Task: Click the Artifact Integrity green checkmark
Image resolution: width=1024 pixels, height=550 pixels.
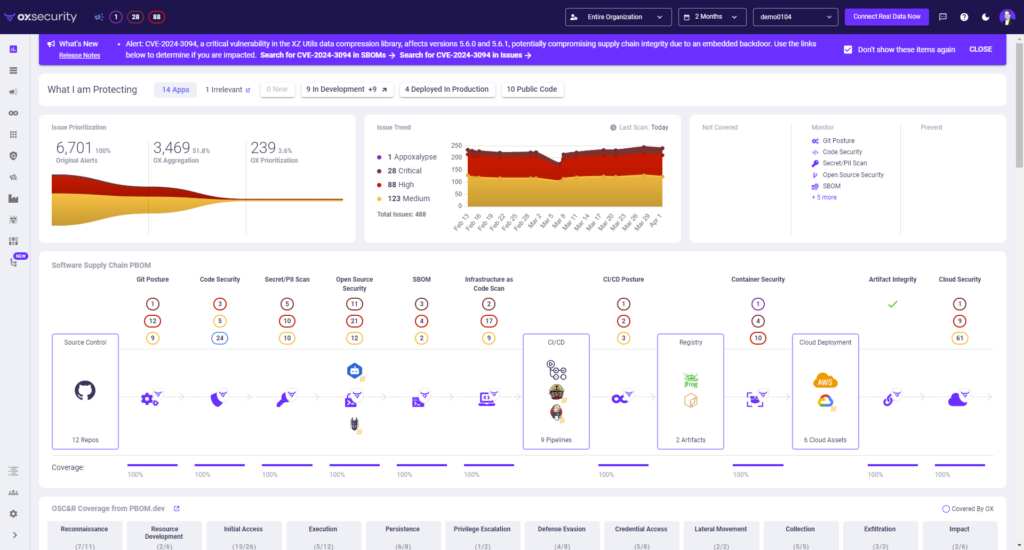Action: click(893, 304)
